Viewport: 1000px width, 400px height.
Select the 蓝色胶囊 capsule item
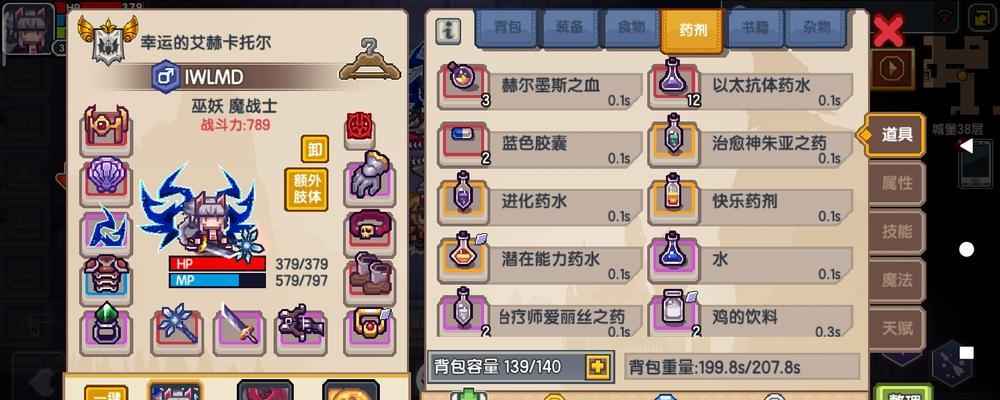[464, 142]
